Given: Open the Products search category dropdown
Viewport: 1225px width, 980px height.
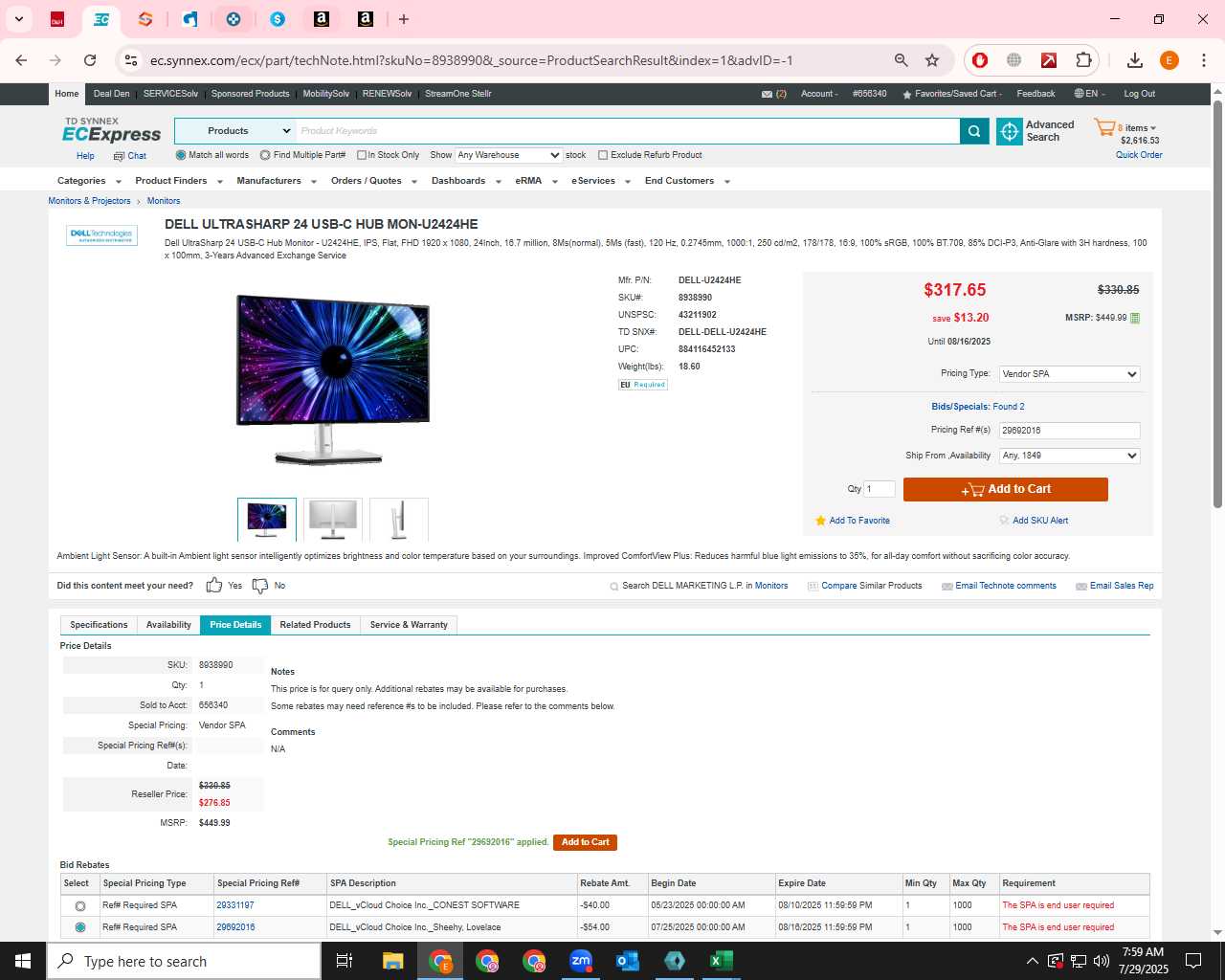Looking at the screenshot, I should click(235, 131).
